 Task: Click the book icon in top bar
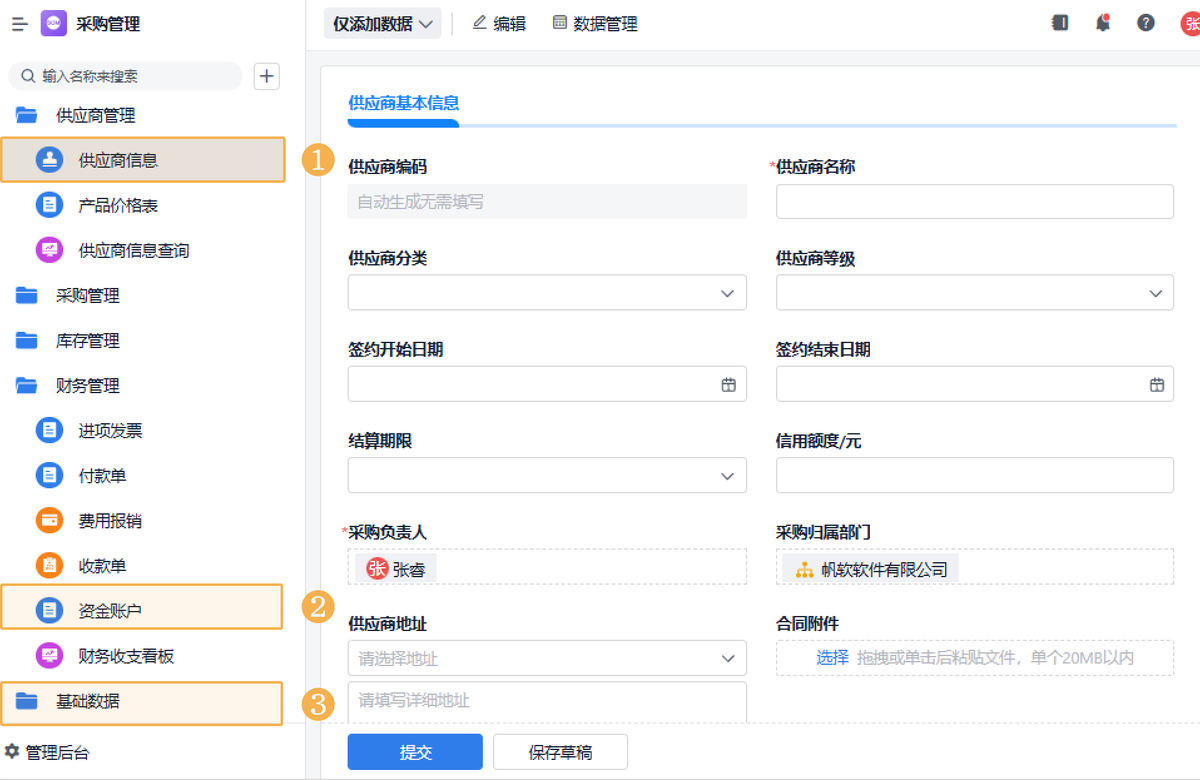pos(1060,23)
